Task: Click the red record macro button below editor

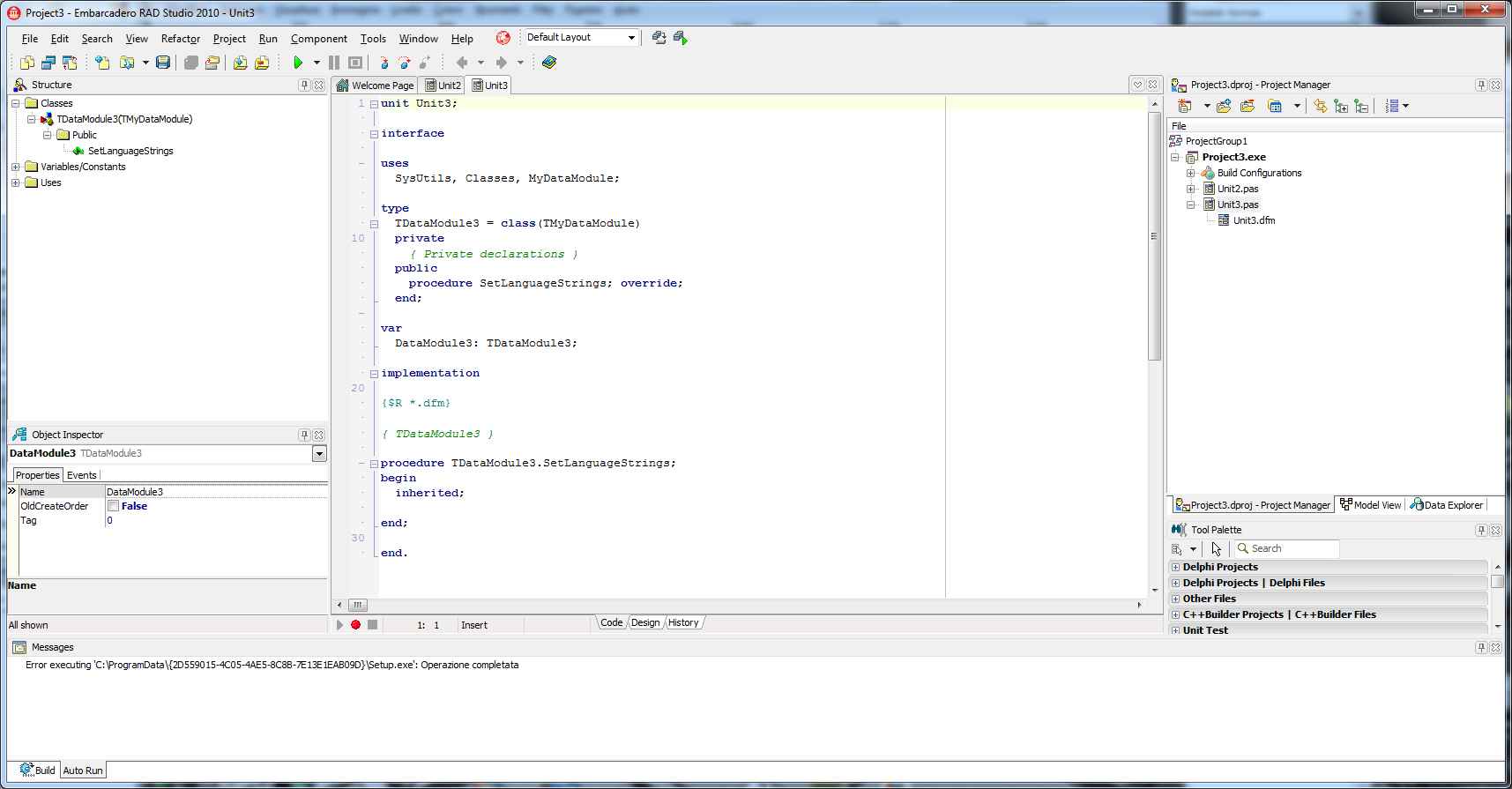Action: [355, 625]
